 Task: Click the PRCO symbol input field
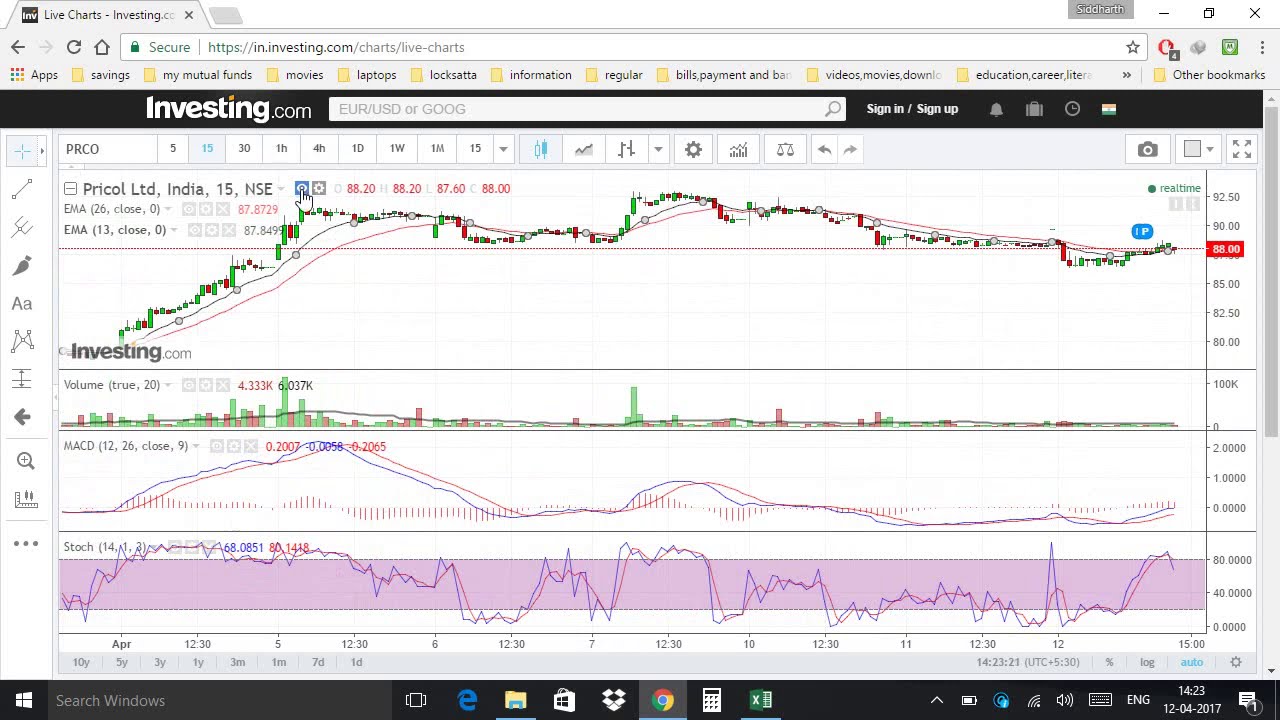tap(107, 149)
